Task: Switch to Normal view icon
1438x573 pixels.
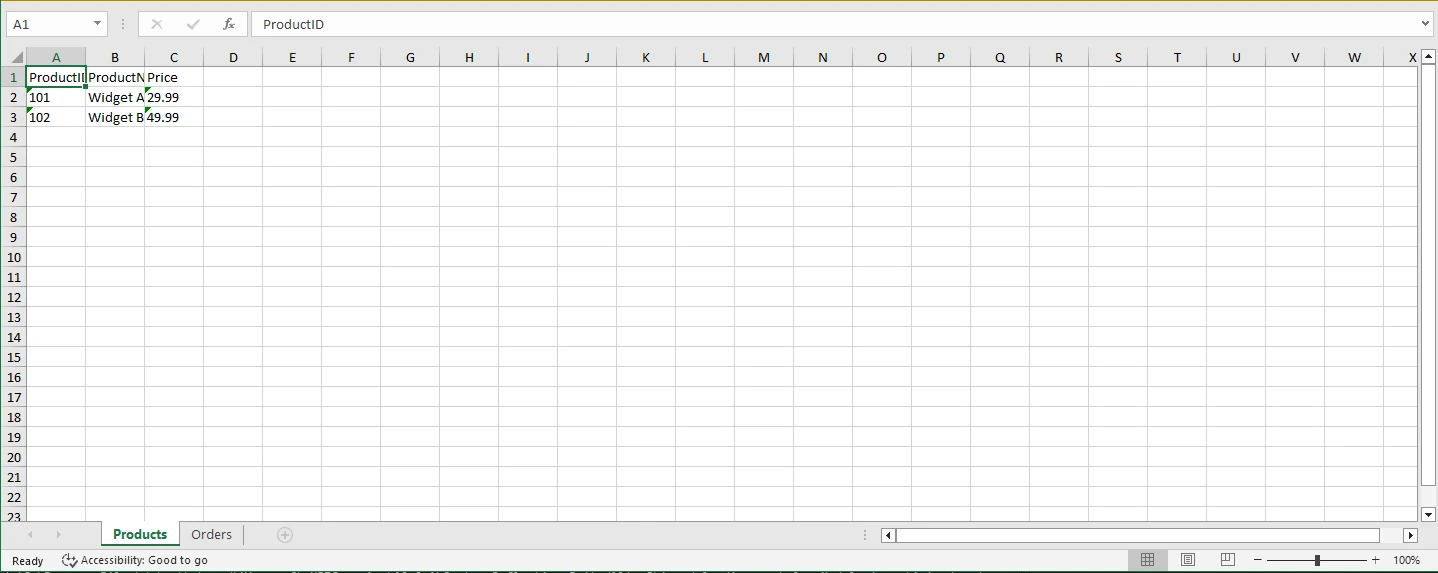Action: click(x=1148, y=560)
